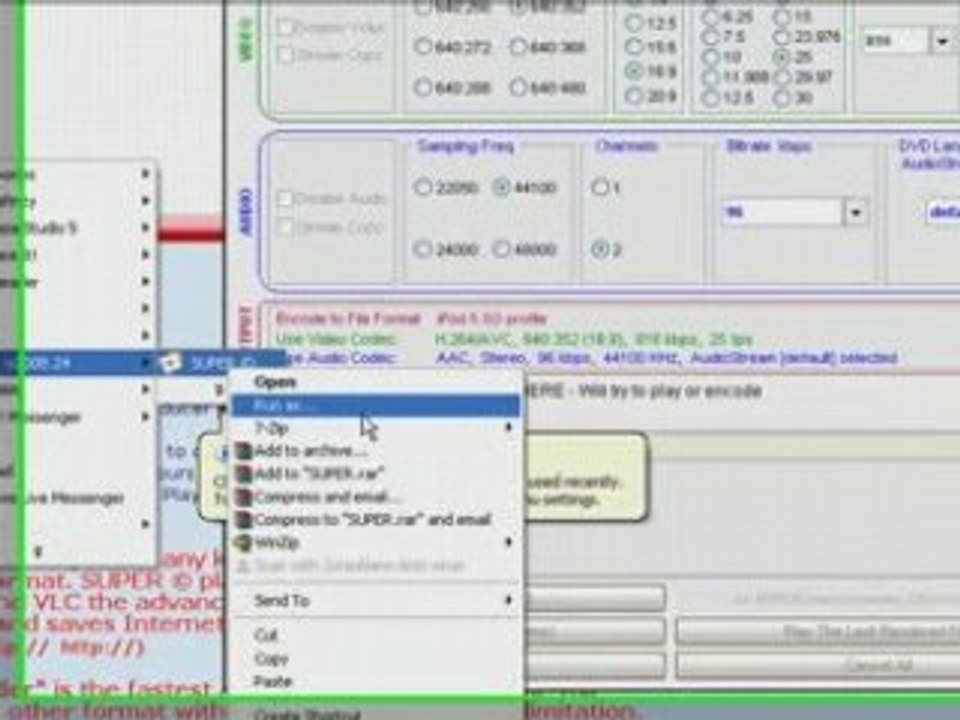960x720 pixels.
Task: Open the audio Bitrate kbps dropdown arrow
Action: (855, 212)
